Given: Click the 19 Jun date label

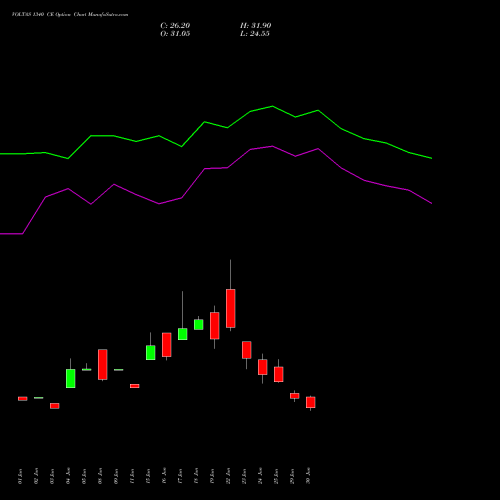Looking at the screenshot, I should pos(212,476).
